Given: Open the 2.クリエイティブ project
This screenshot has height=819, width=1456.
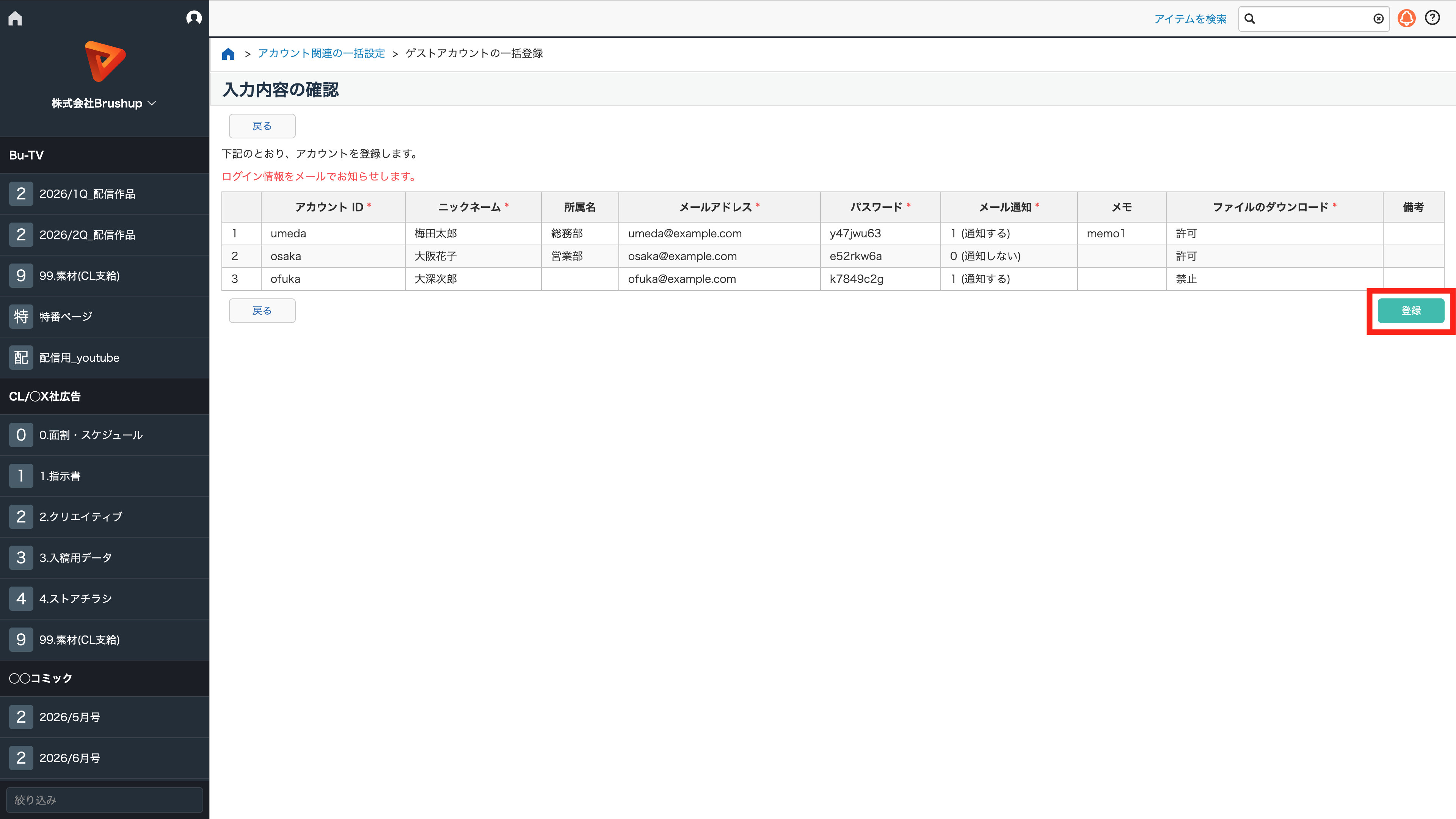Looking at the screenshot, I should coord(105,516).
